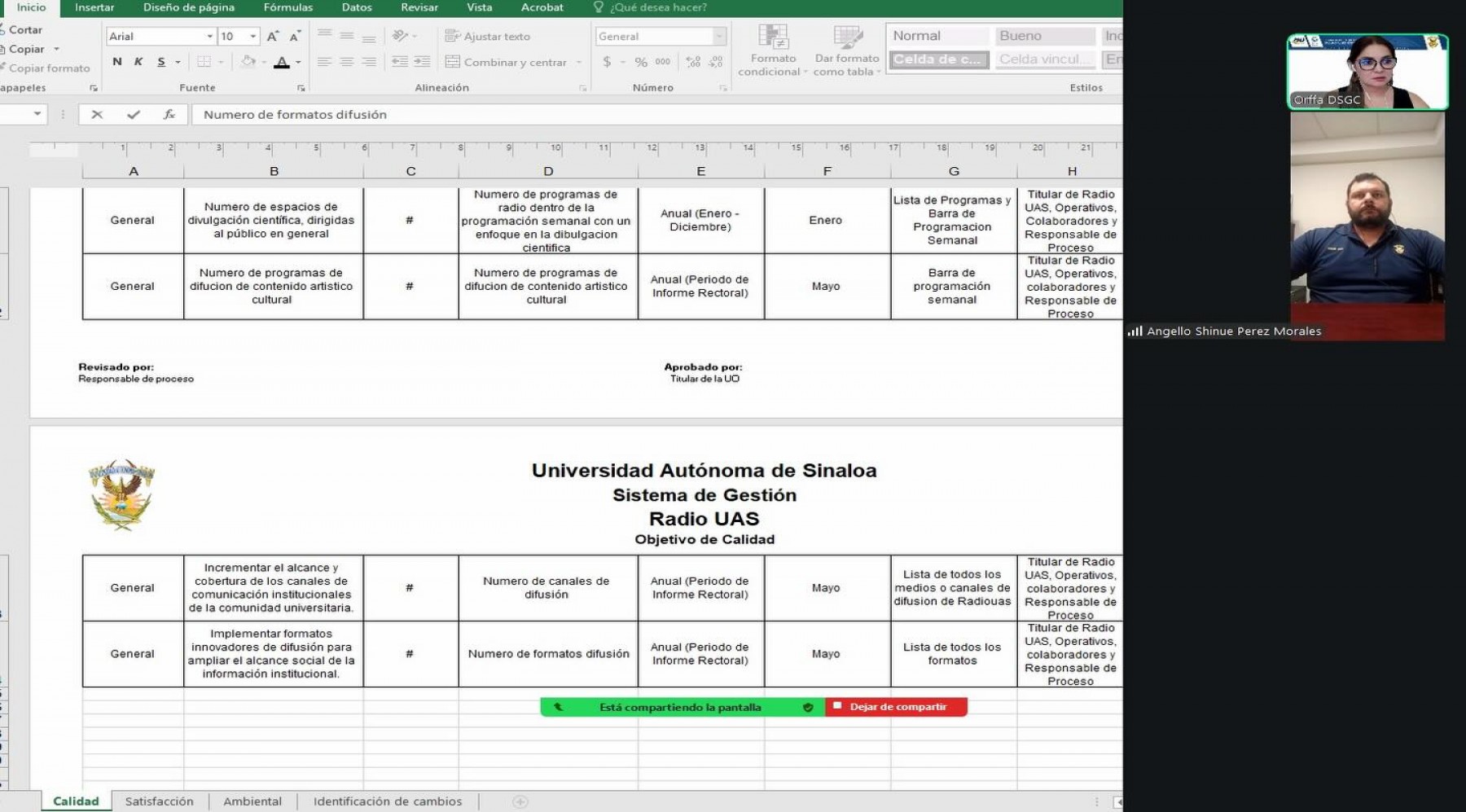Image resolution: width=1466 pixels, height=812 pixels.
Task: Click the insert function fx icon
Action: click(x=169, y=115)
